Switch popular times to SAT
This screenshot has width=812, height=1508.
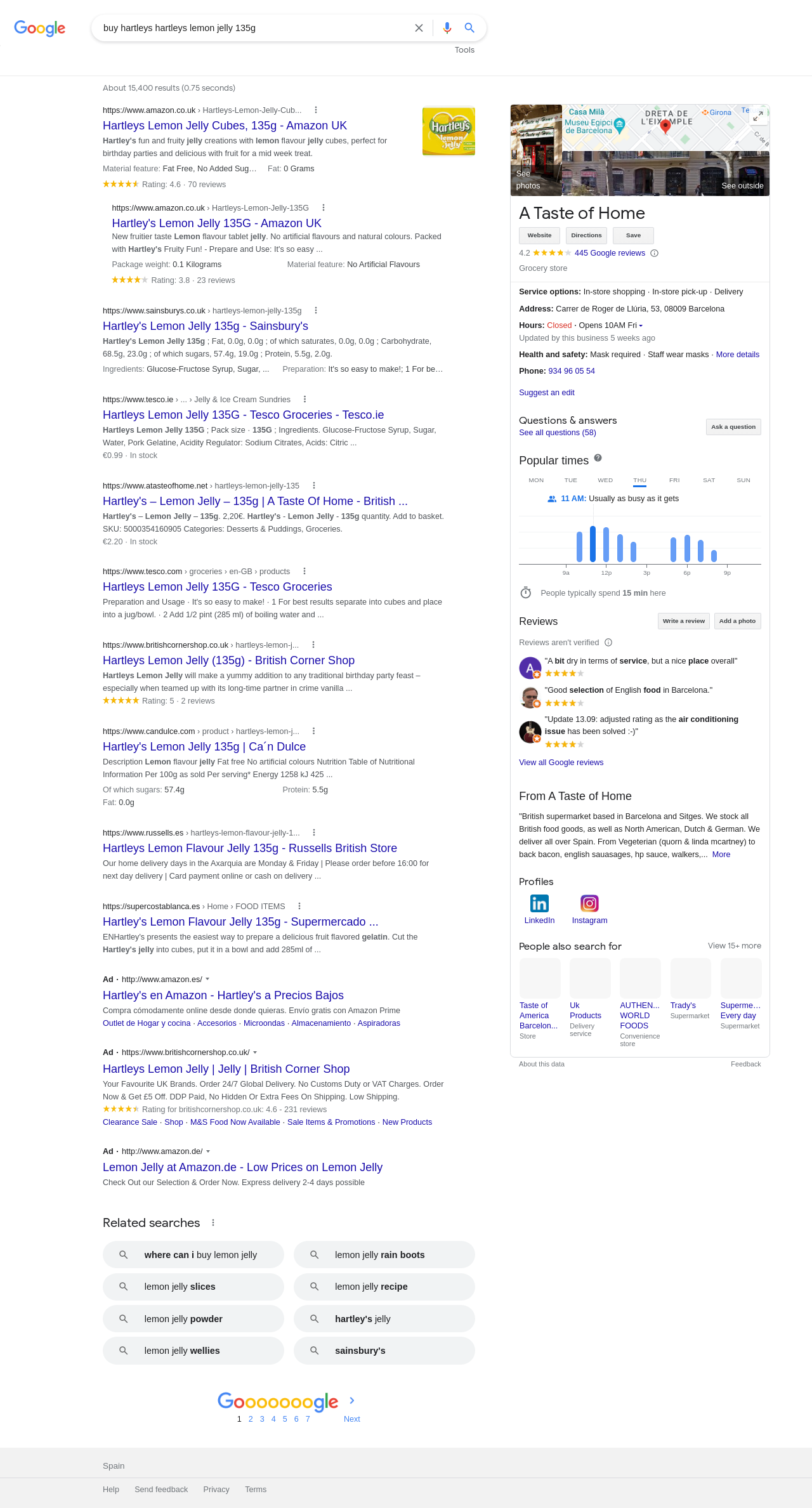pos(709,480)
